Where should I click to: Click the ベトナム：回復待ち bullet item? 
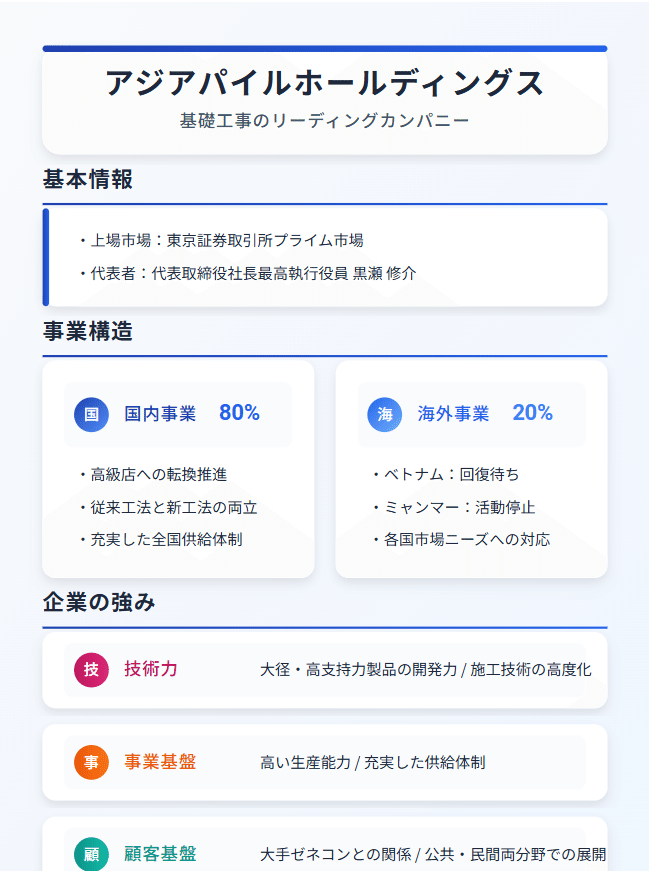[446, 474]
